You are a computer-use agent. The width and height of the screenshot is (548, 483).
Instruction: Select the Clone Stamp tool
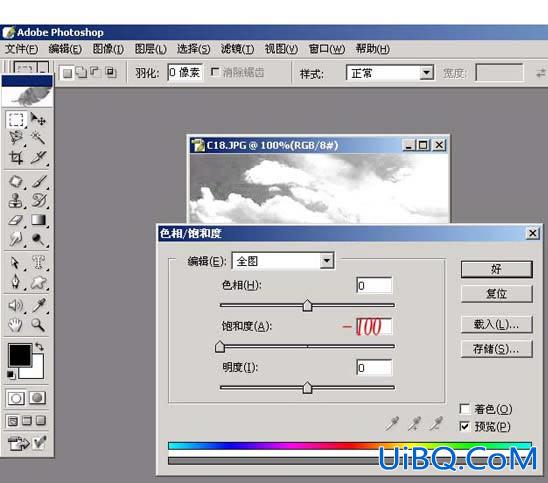[16, 201]
